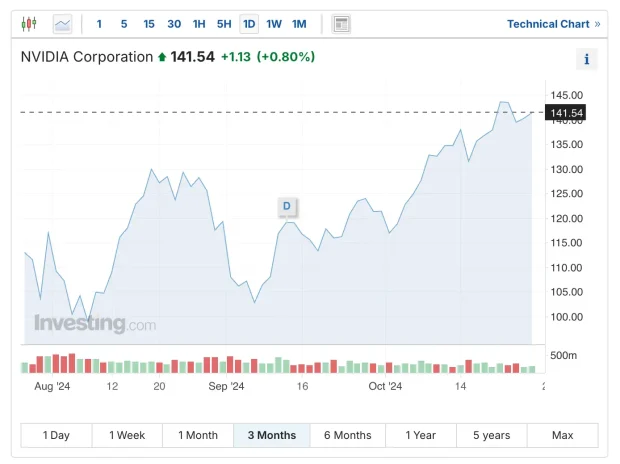The image size is (620, 464).
Task: Open the Technical Chart link
Action: (553, 24)
